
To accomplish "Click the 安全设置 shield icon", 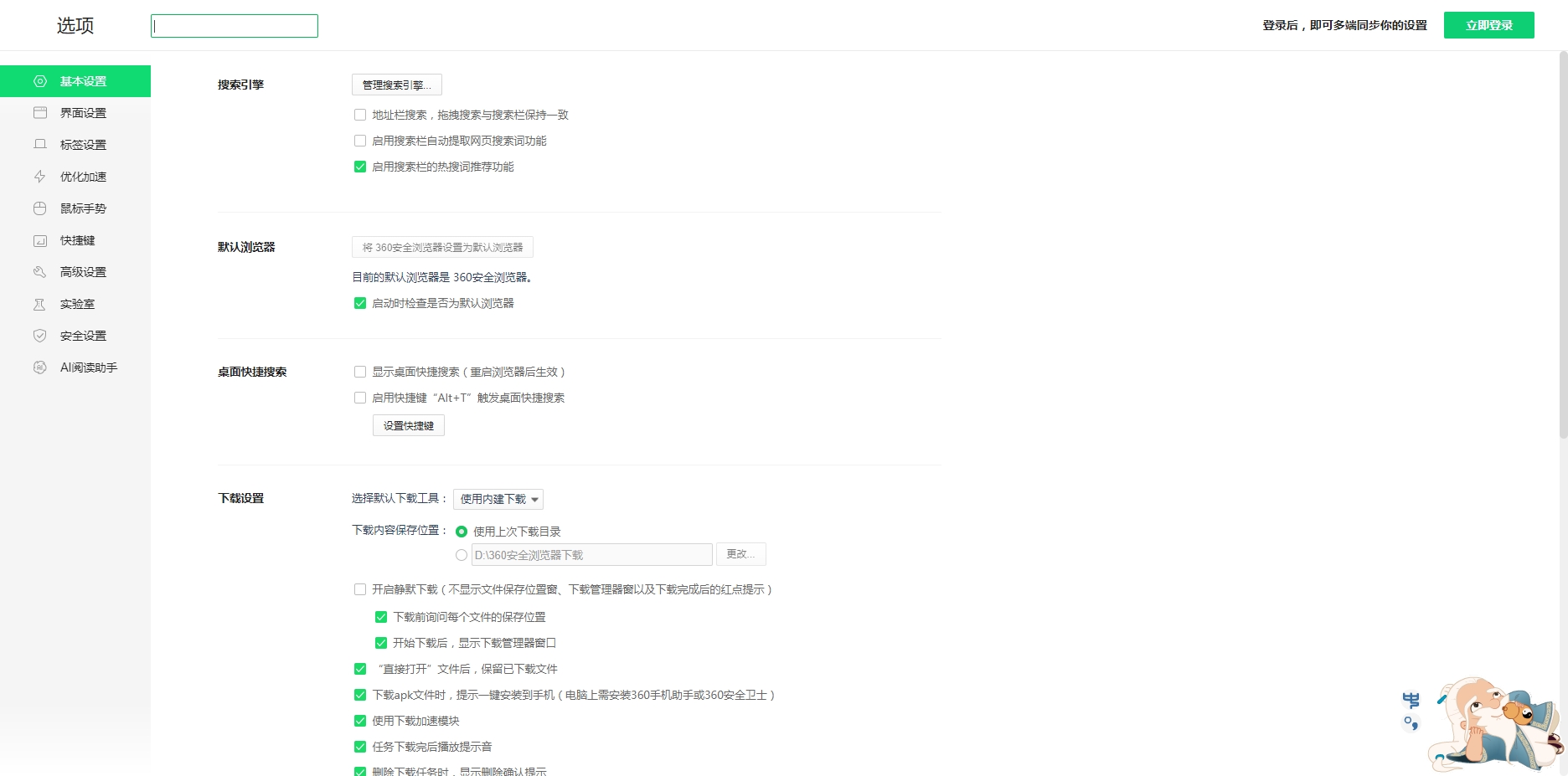I will [x=39, y=336].
